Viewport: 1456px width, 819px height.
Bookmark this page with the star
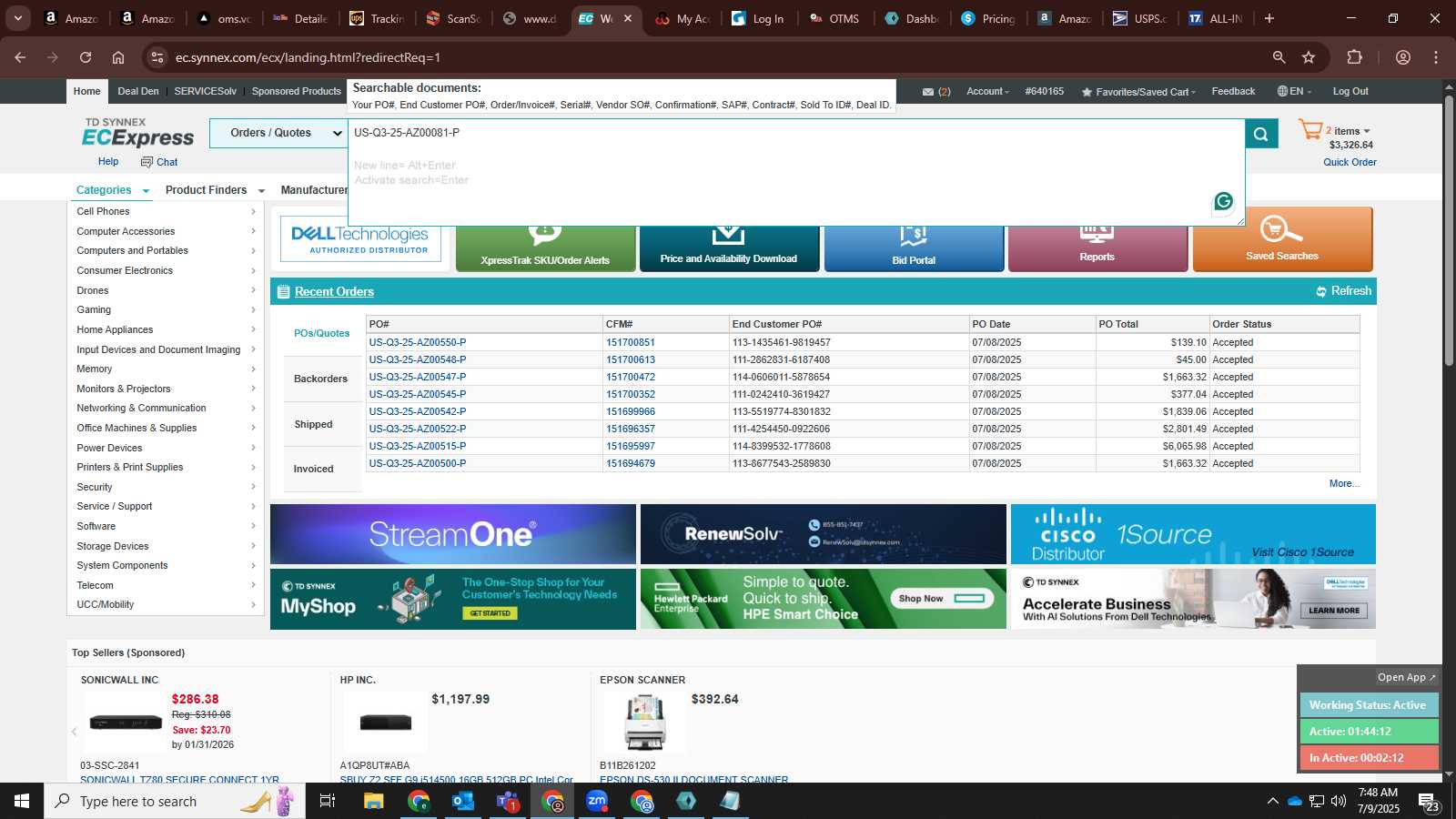[1309, 57]
